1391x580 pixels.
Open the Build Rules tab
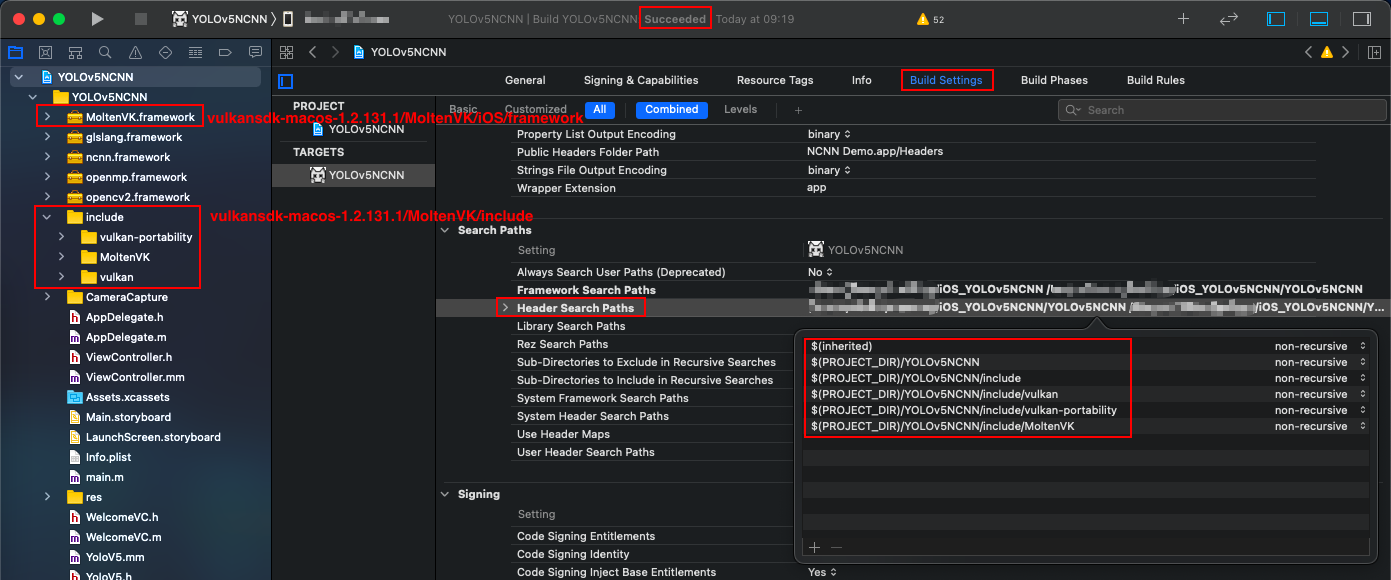pos(1156,80)
